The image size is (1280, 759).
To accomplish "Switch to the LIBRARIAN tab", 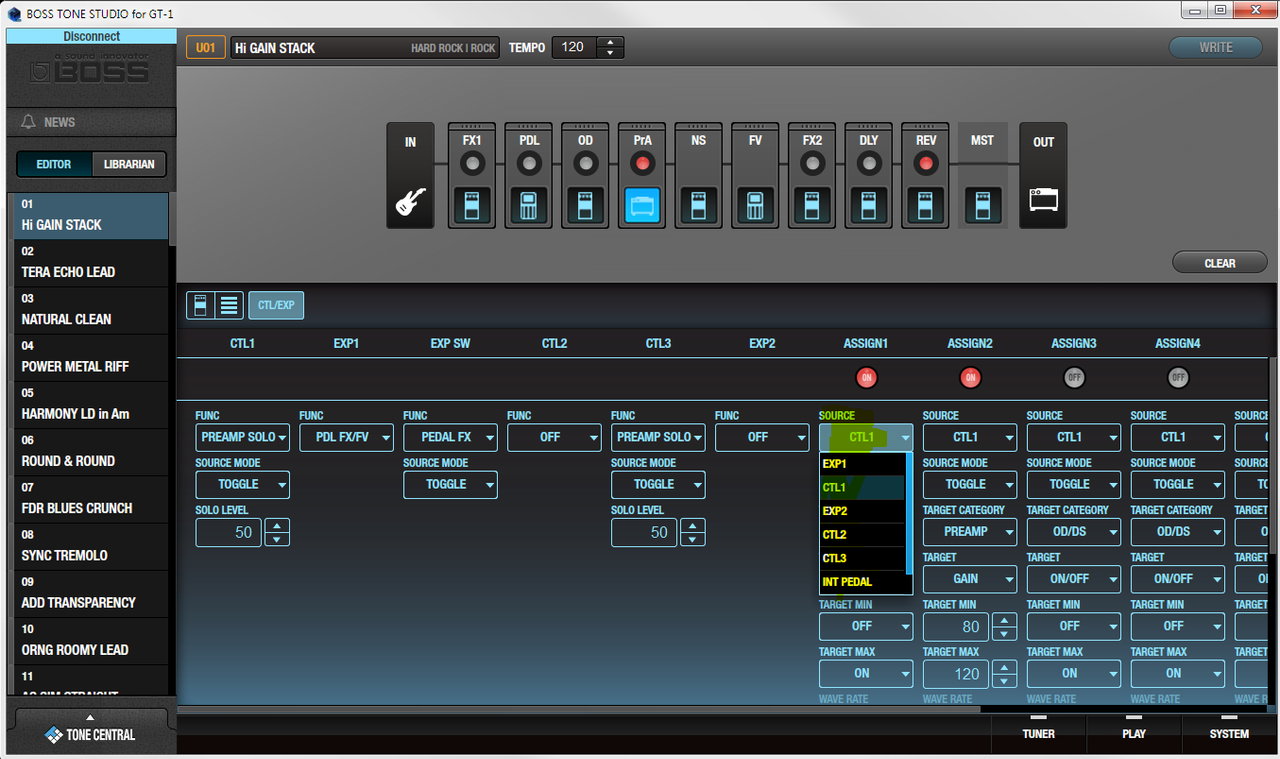I will (x=129, y=164).
